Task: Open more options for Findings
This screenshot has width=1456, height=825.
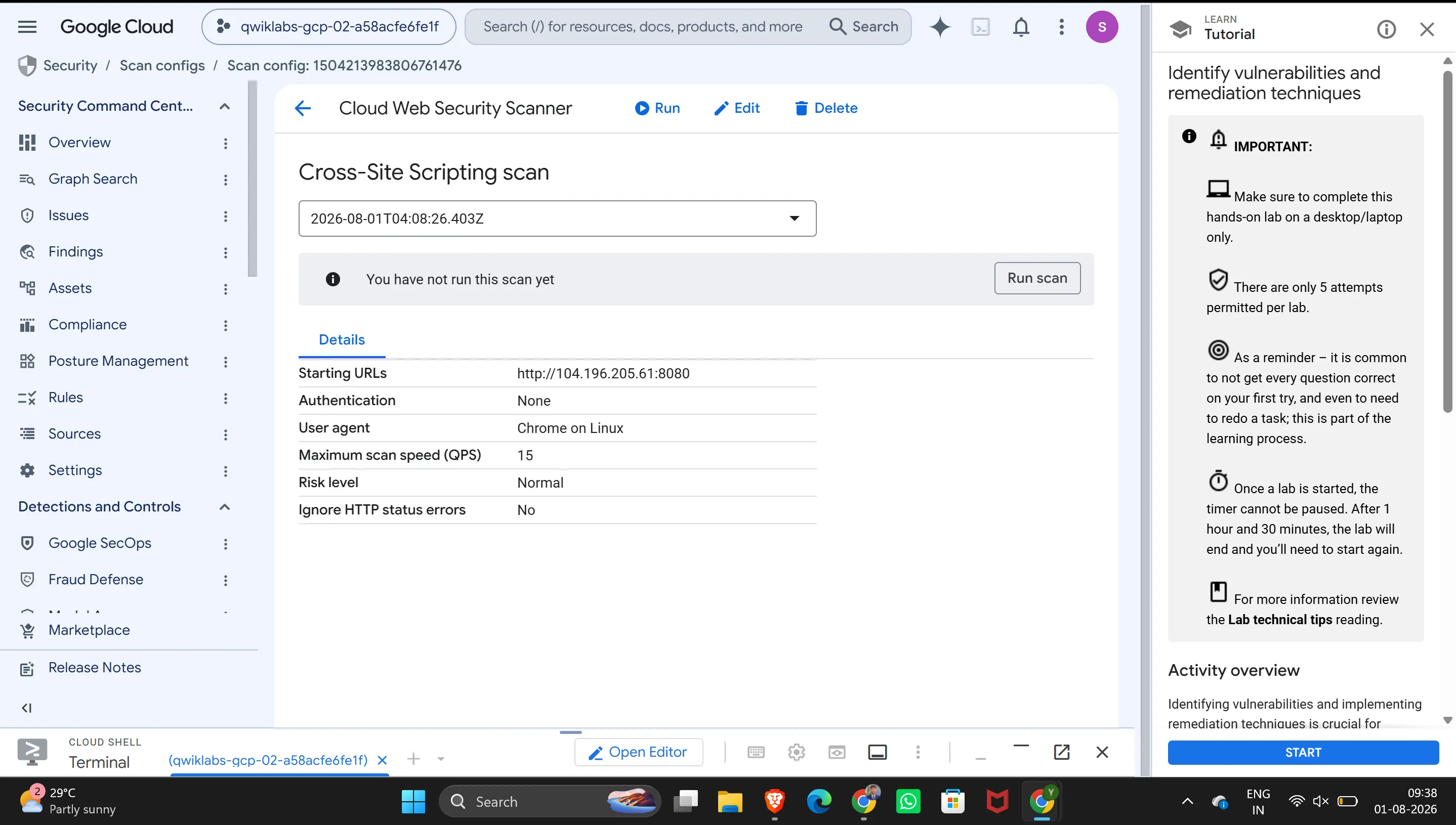Action: pyautogui.click(x=226, y=253)
